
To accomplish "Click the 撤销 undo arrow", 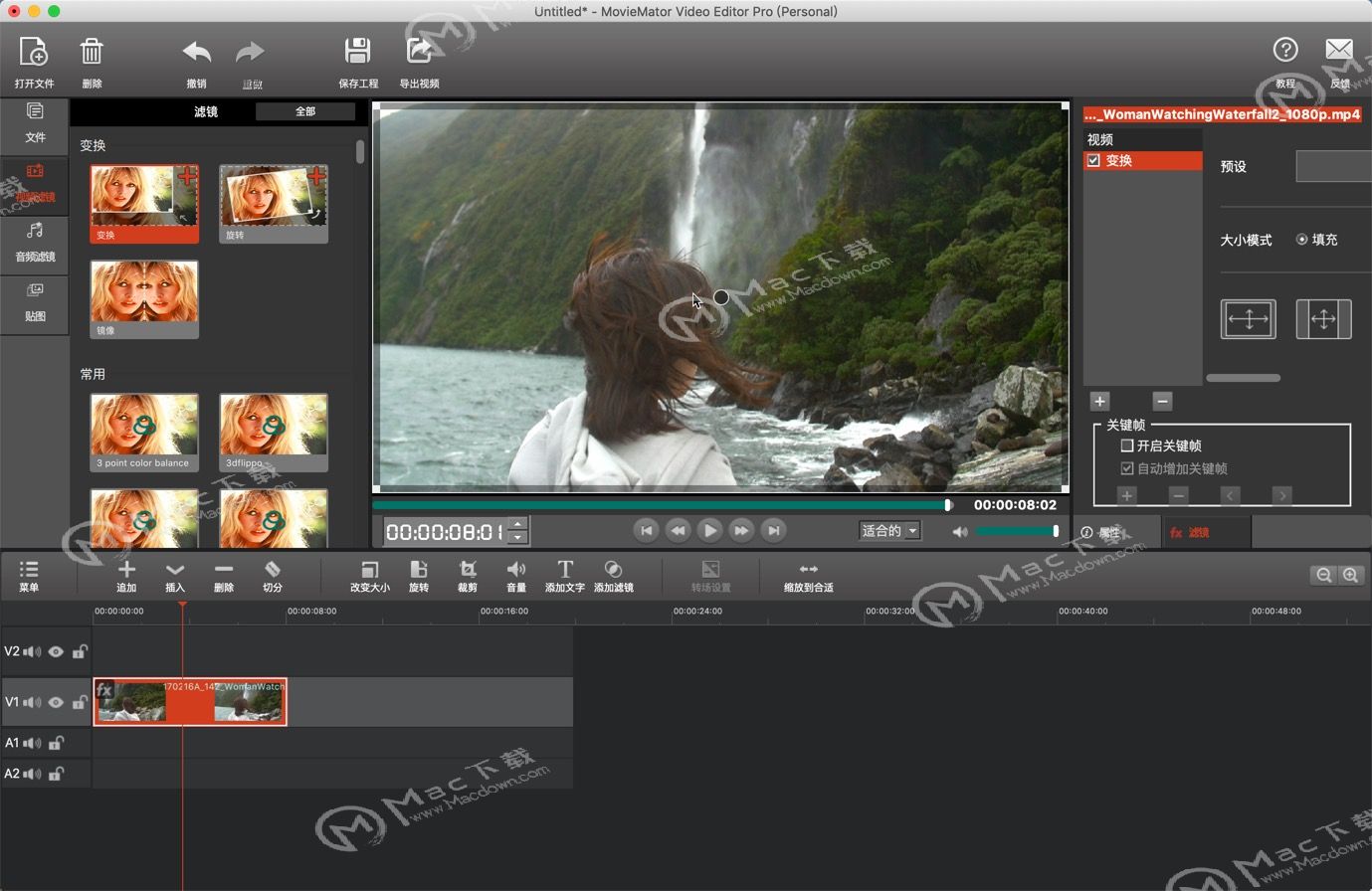I will click(196, 52).
